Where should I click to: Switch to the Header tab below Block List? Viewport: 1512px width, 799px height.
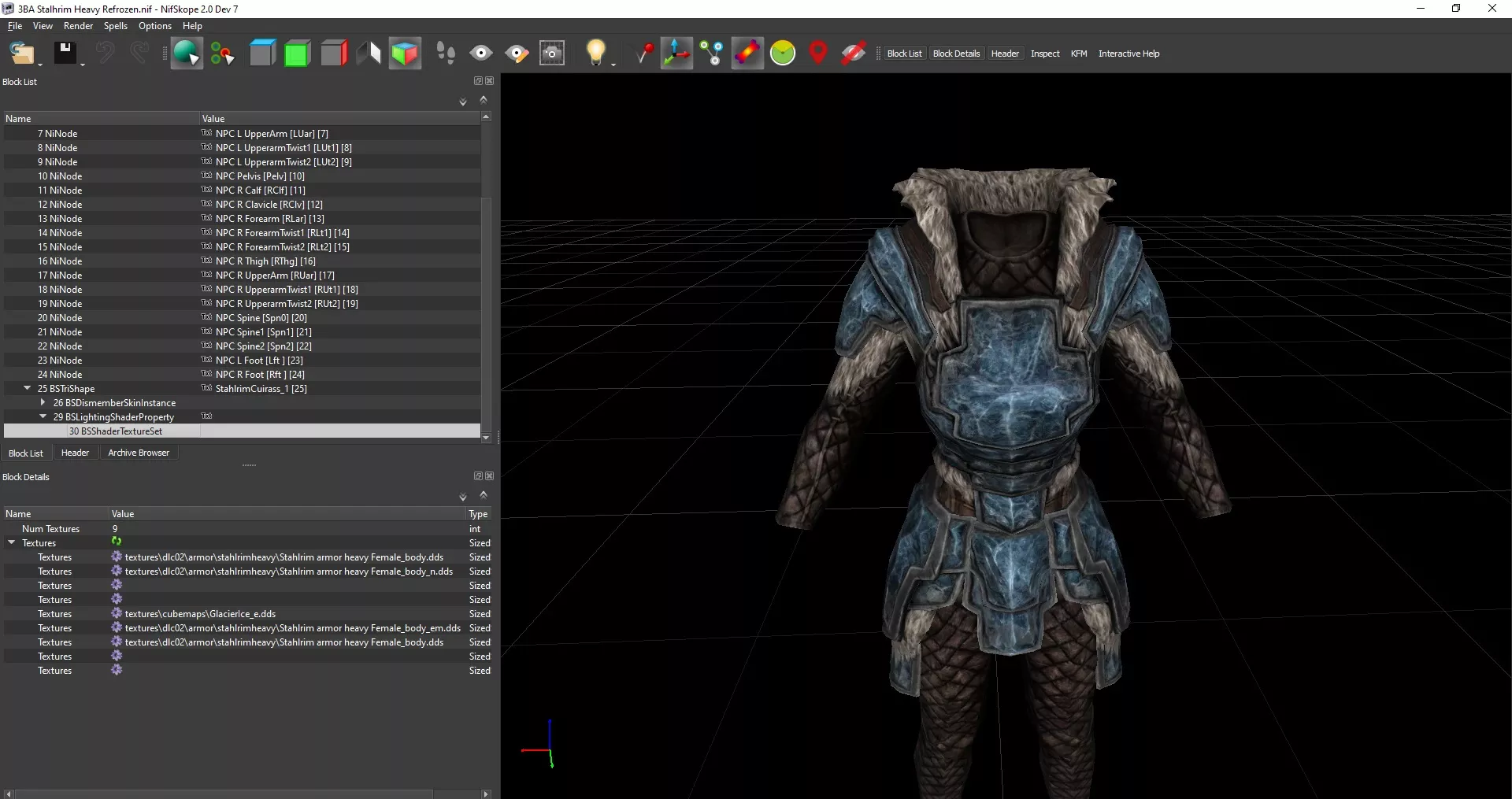[x=75, y=453]
